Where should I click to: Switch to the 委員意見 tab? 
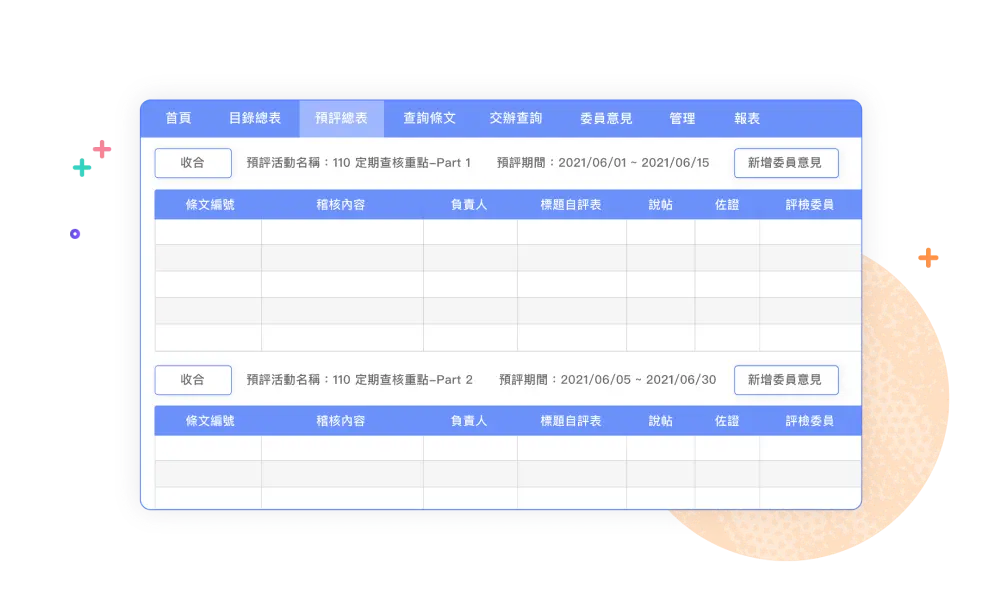coord(606,118)
